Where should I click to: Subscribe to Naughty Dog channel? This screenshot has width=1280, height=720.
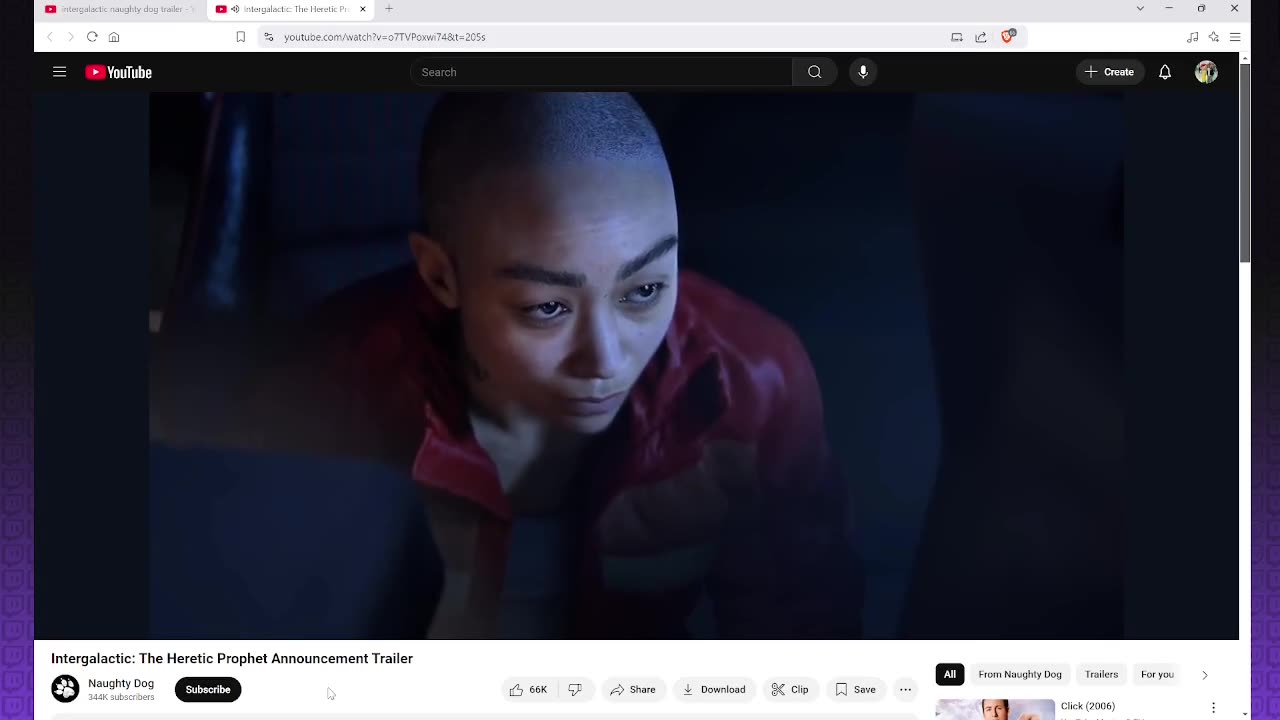click(208, 689)
